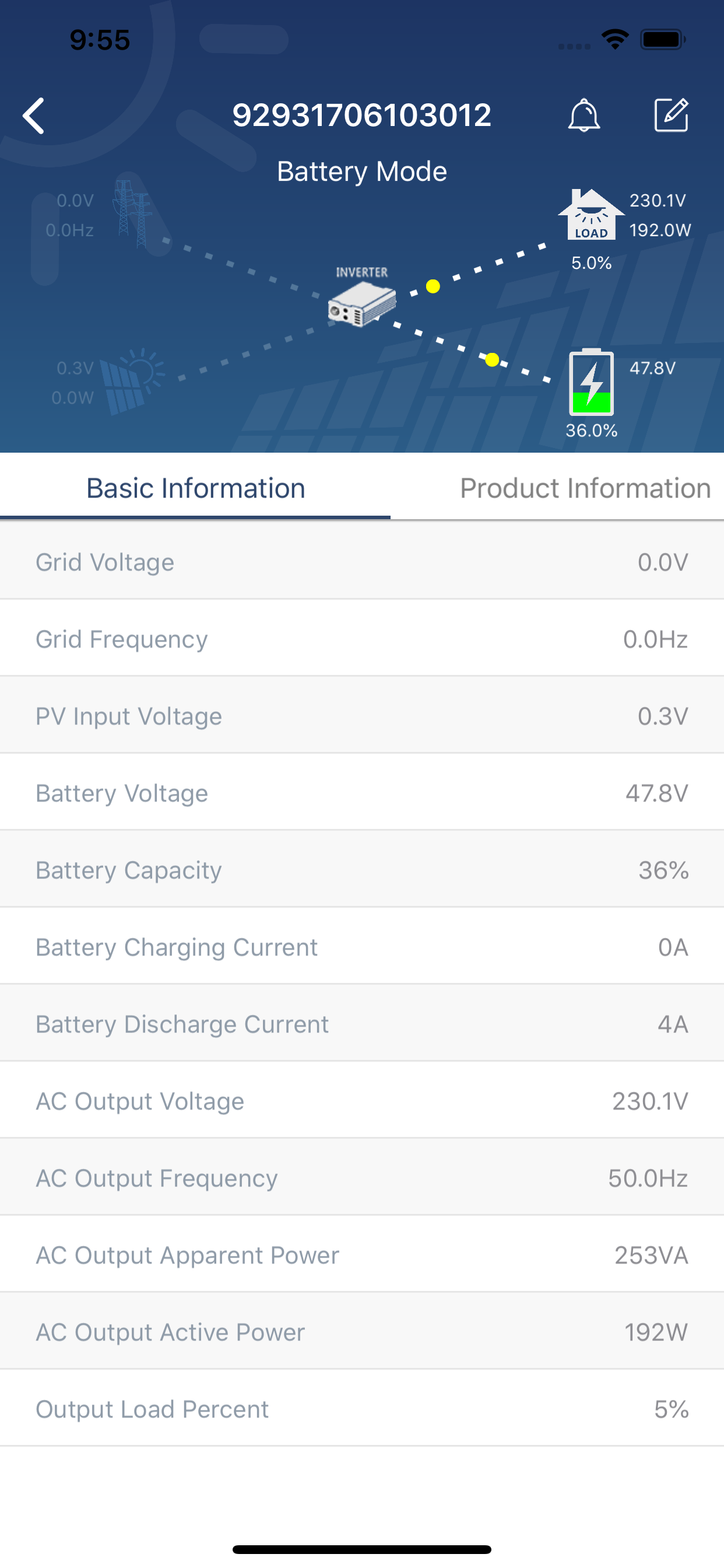Tap the Battery Discharge Current row

point(362,1023)
